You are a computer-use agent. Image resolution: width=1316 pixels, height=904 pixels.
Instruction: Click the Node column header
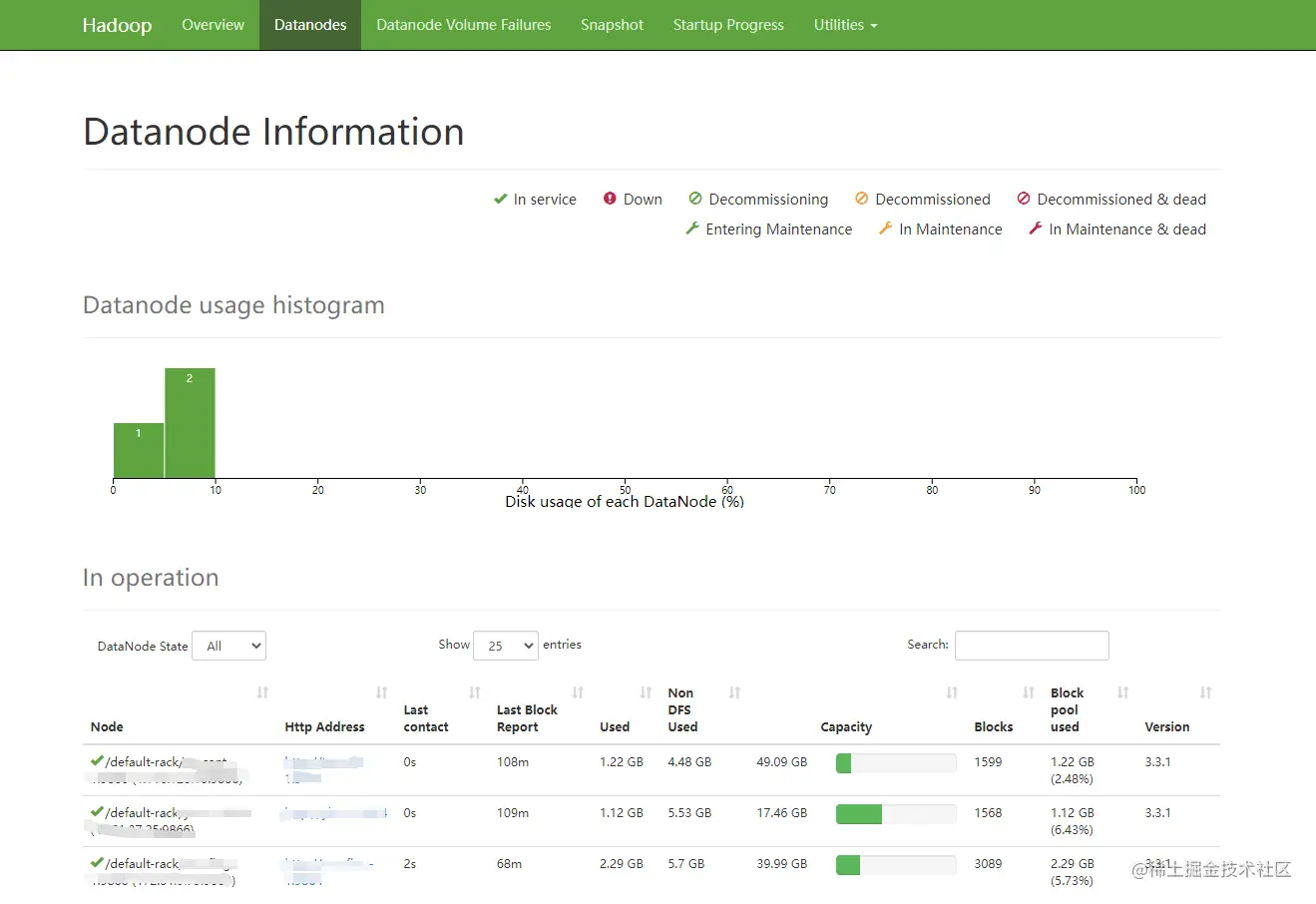click(107, 727)
